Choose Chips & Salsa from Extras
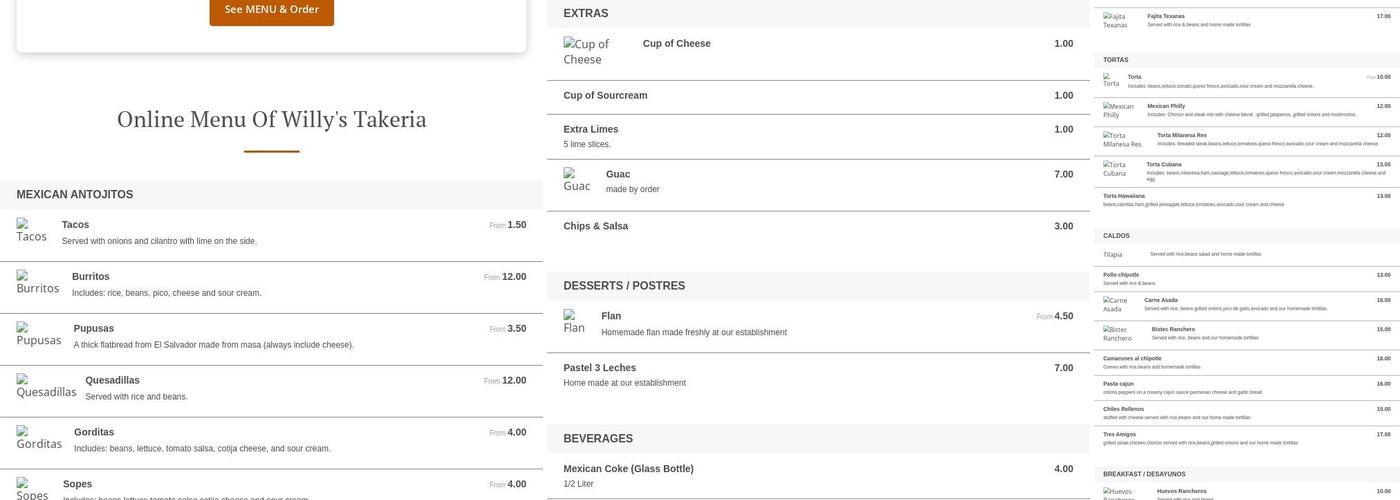The image size is (1400, 500). 596,226
